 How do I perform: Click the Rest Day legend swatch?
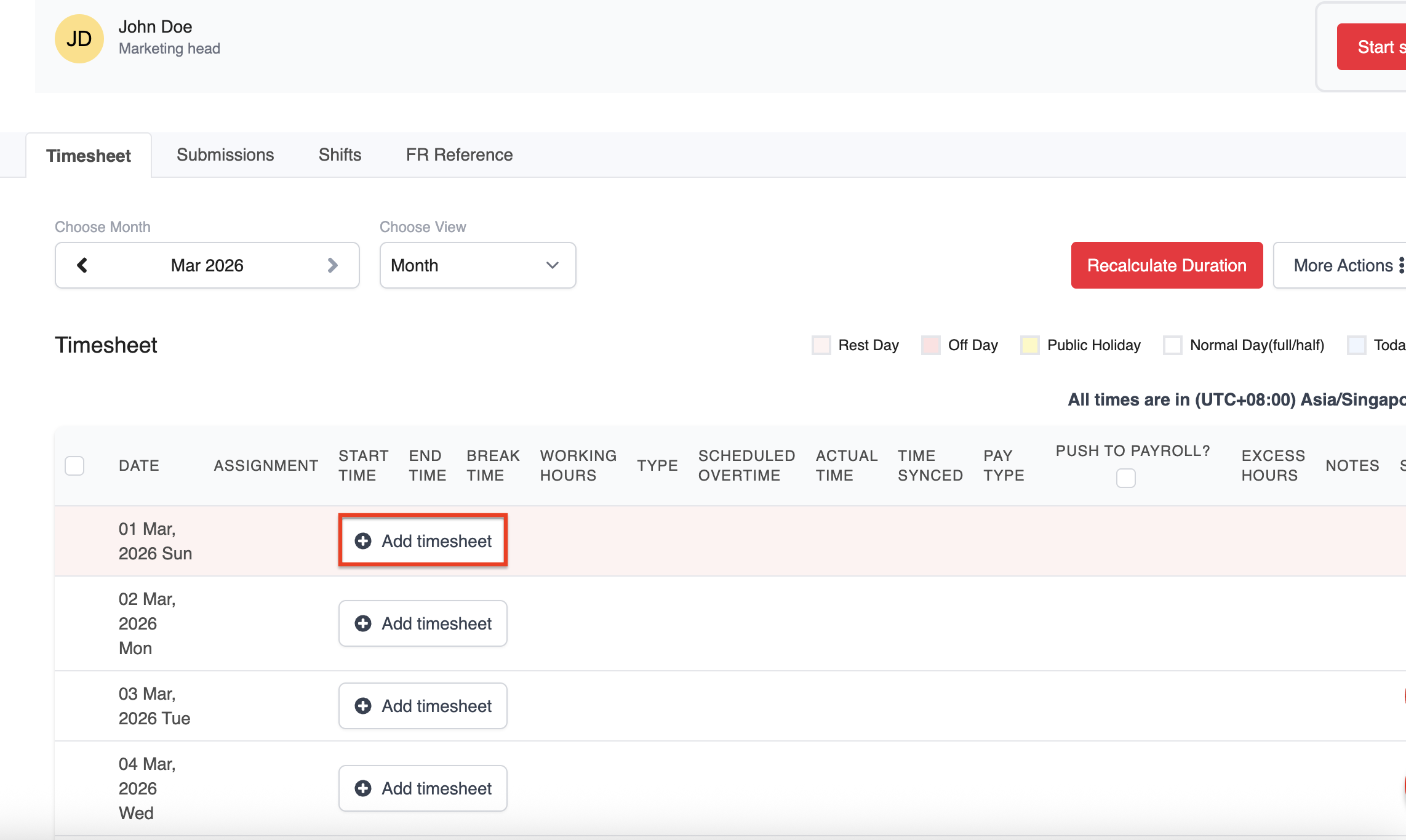coord(821,345)
